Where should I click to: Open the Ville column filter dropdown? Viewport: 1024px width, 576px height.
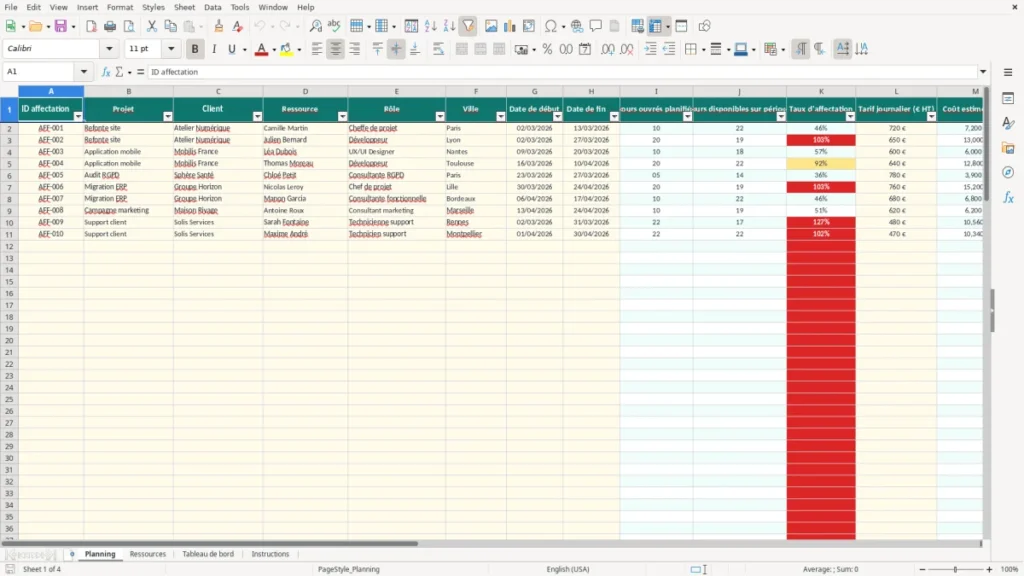point(501,116)
